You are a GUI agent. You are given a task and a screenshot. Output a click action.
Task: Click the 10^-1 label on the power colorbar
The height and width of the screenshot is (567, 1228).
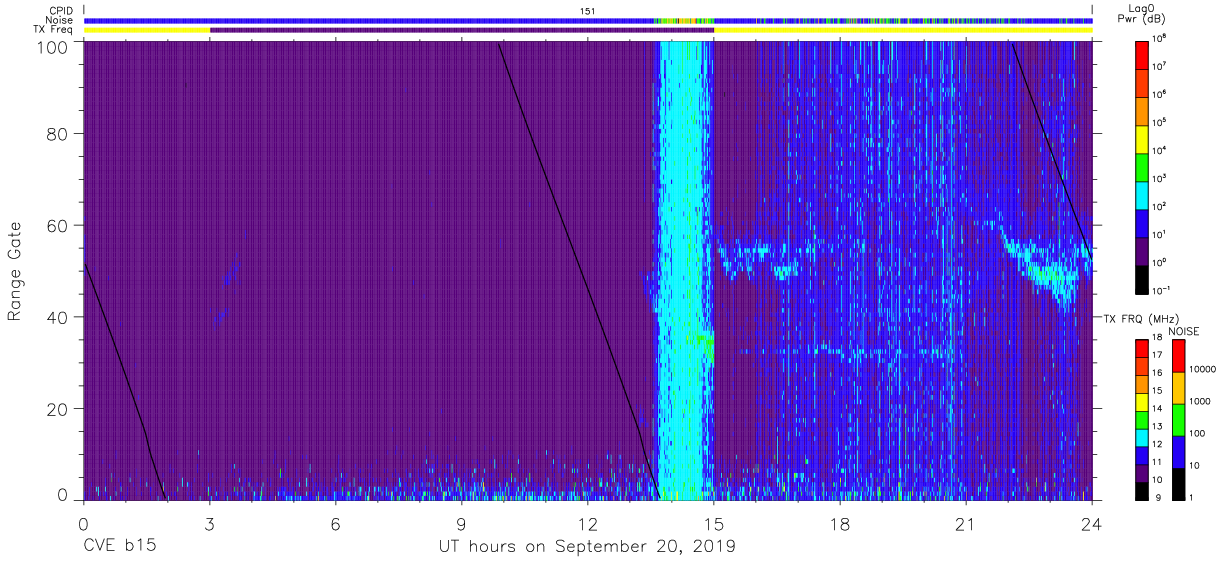tap(1162, 290)
